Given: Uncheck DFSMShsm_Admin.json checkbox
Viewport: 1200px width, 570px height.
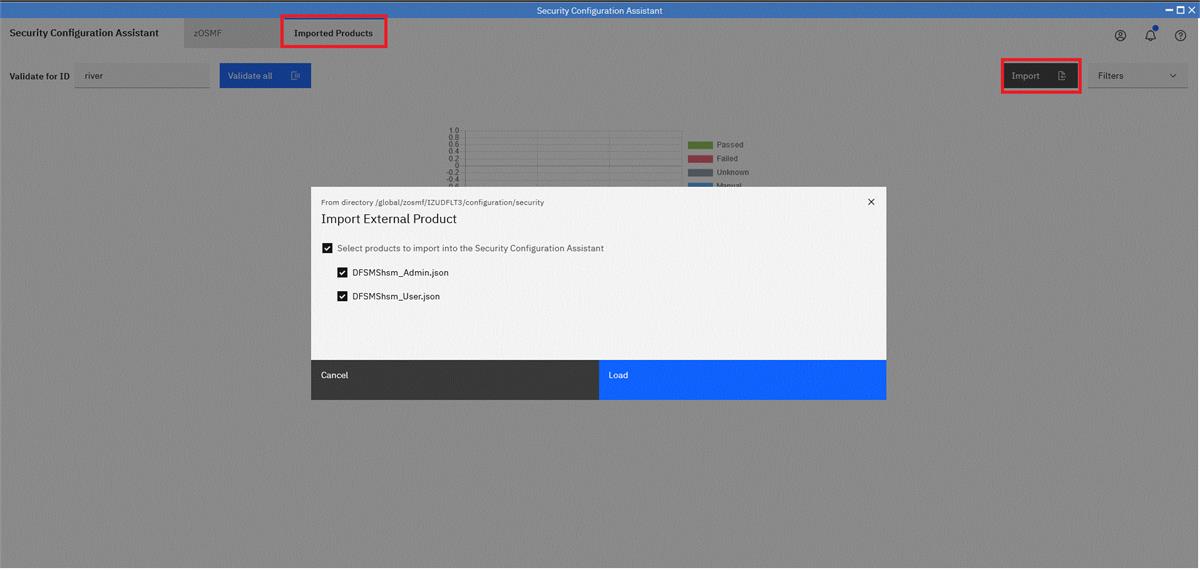Looking at the screenshot, I should click(343, 272).
